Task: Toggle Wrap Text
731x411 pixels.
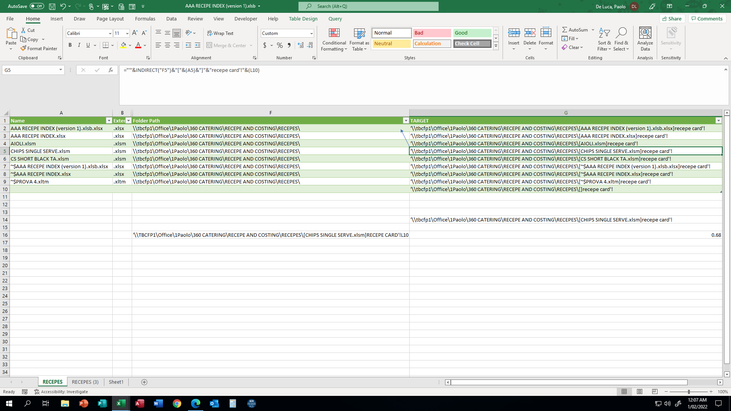Action: 220,33
